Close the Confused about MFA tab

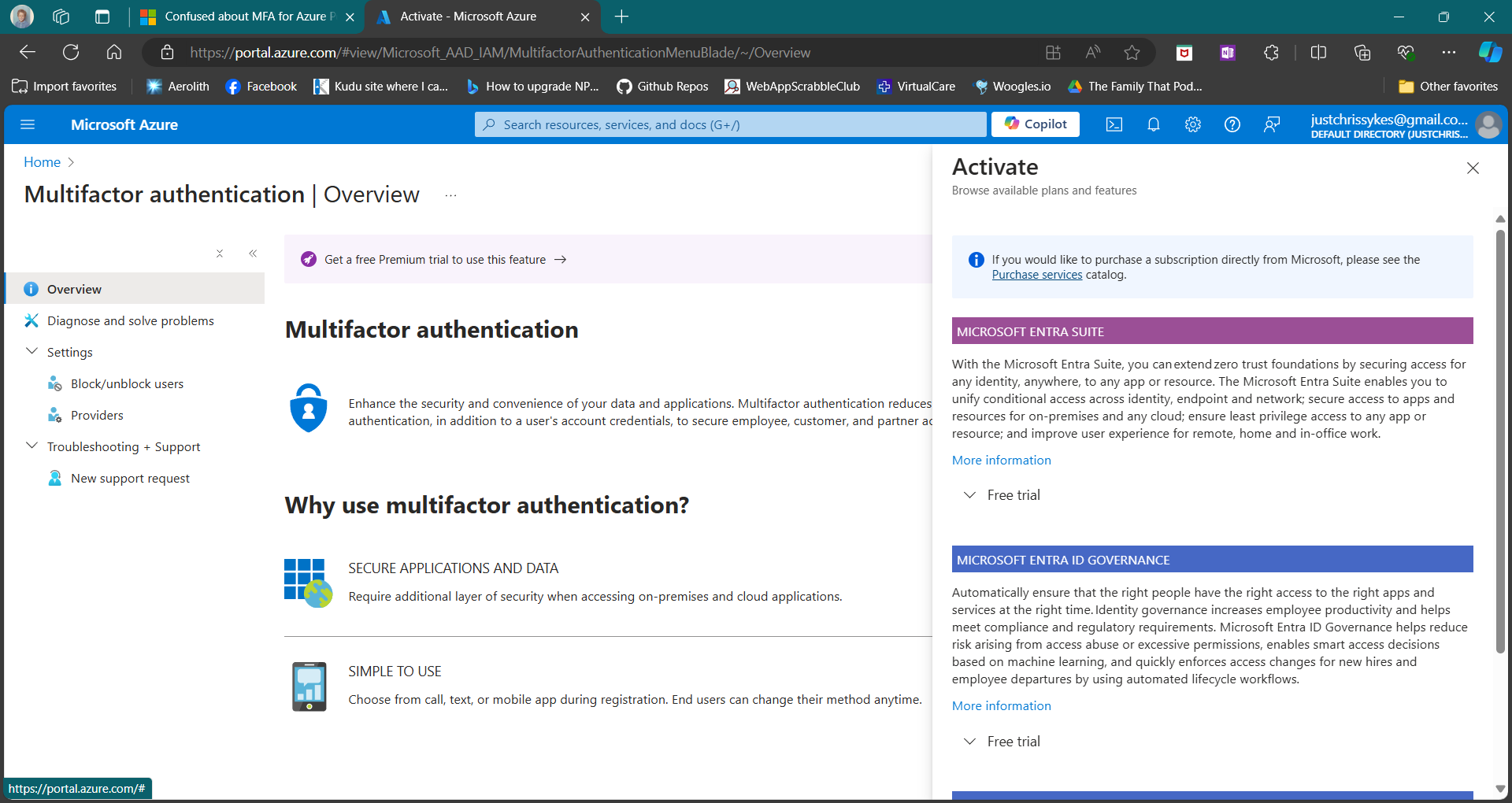pos(350,17)
